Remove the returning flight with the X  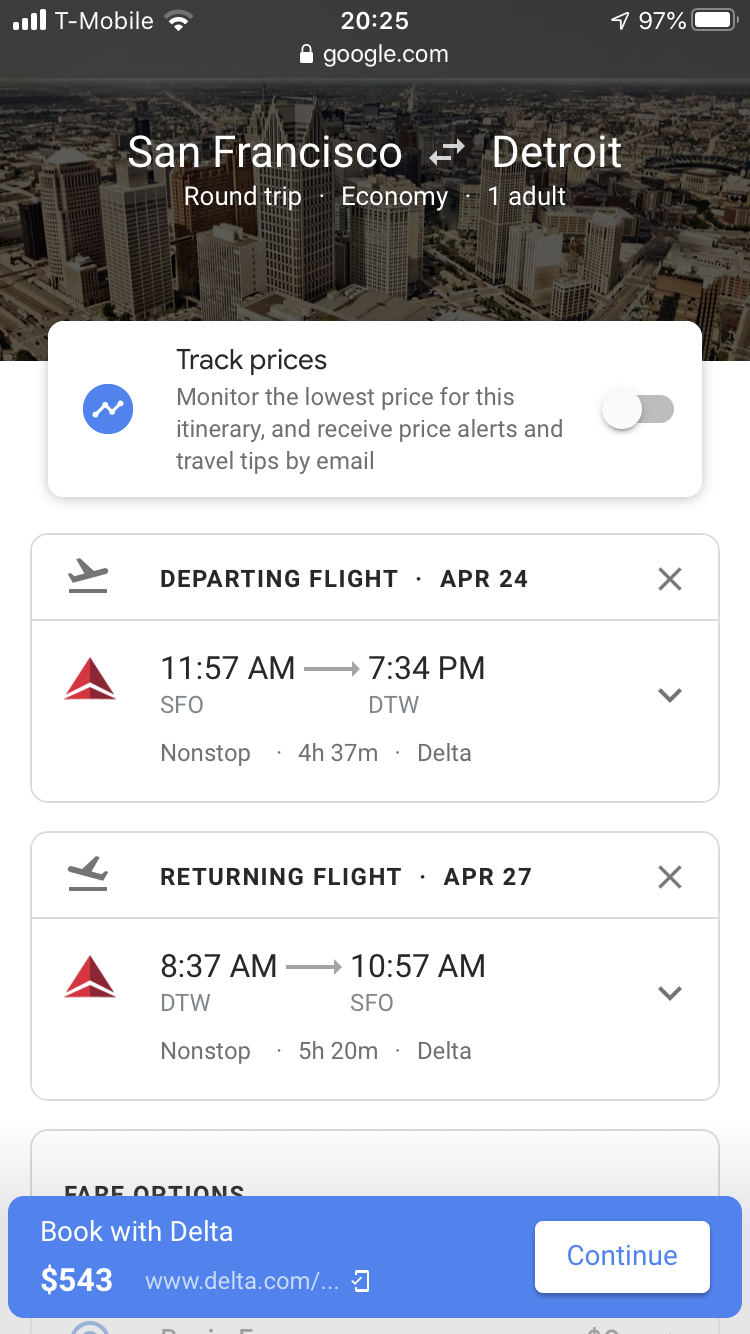tap(670, 877)
